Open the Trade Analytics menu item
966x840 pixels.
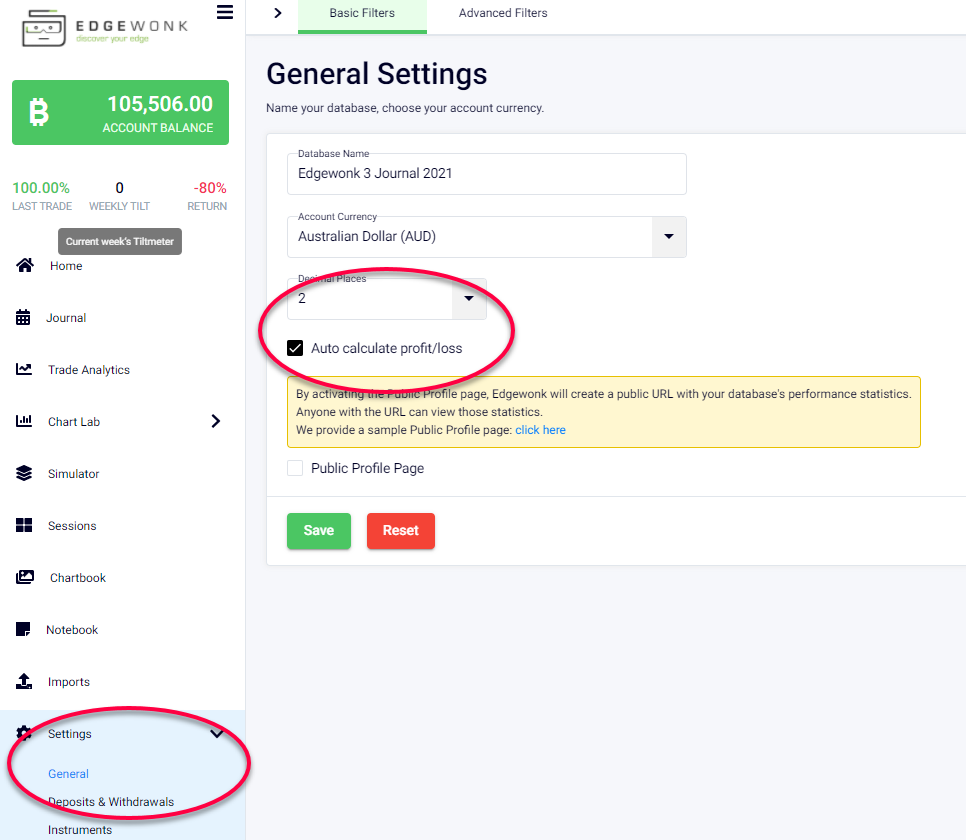click(x=89, y=370)
